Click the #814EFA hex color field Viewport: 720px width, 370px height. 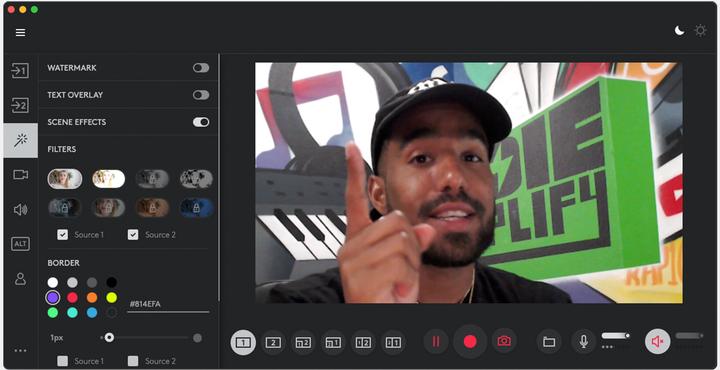pos(168,304)
